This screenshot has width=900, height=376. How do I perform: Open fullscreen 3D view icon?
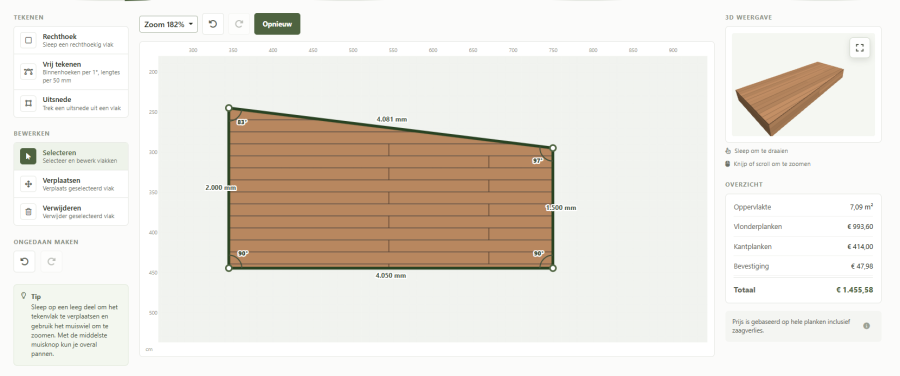point(859,48)
